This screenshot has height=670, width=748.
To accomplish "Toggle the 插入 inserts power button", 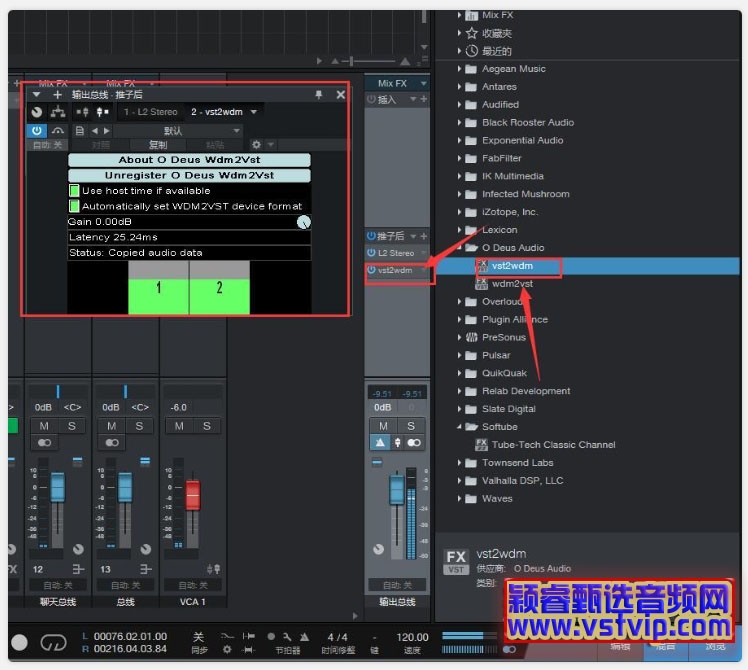I will tap(371, 99).
